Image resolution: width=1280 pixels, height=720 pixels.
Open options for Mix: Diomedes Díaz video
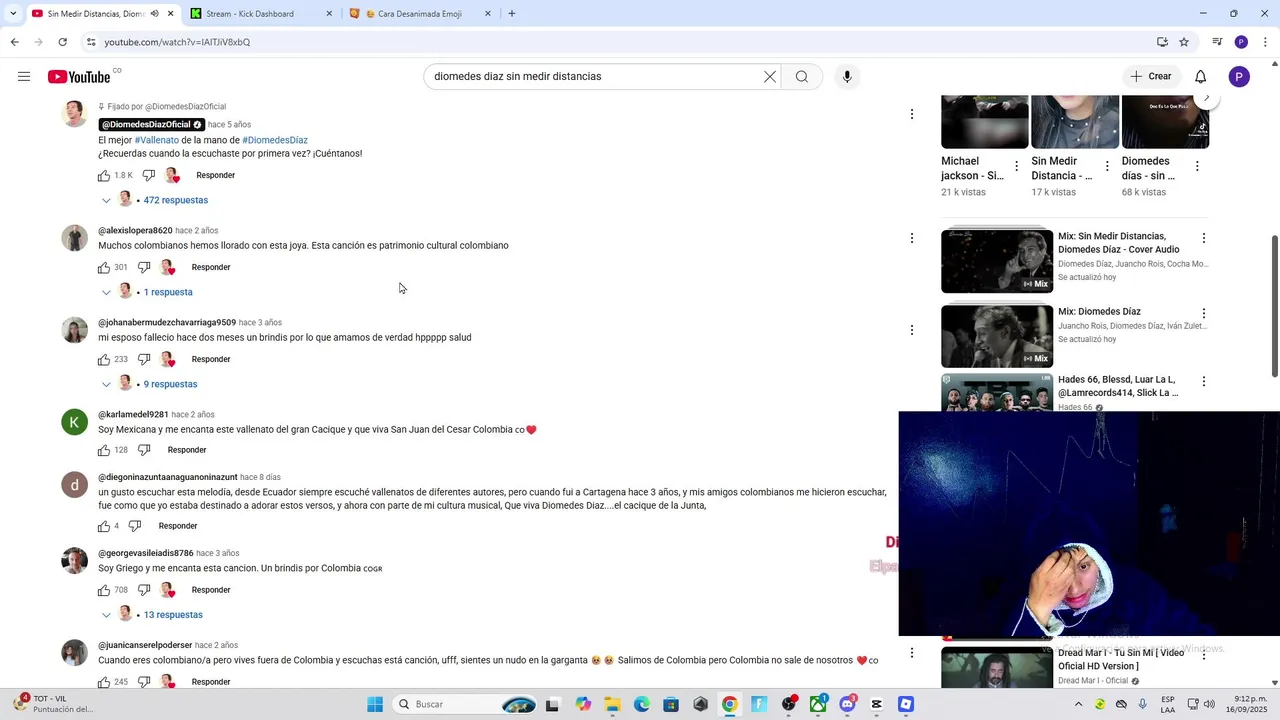[x=1204, y=313]
